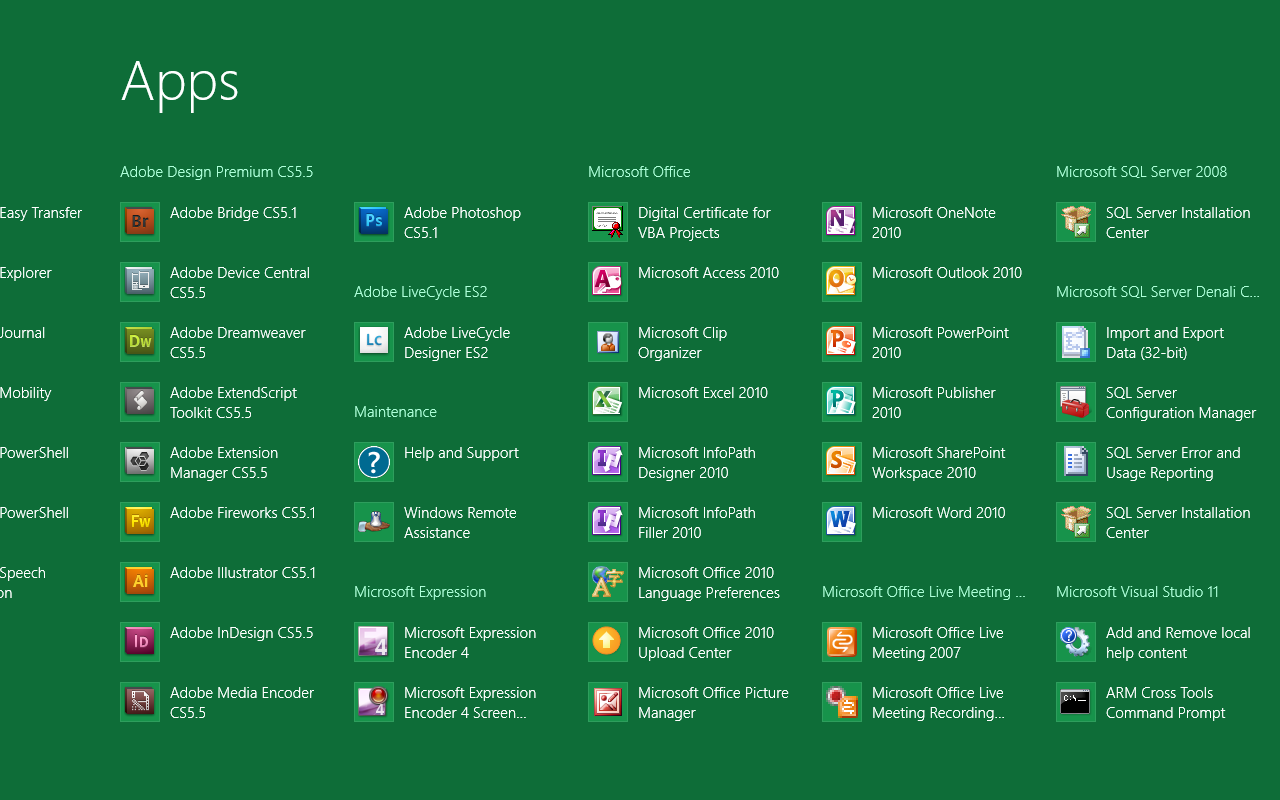Open the ARM Cross Tools Command Prompt

1165,702
